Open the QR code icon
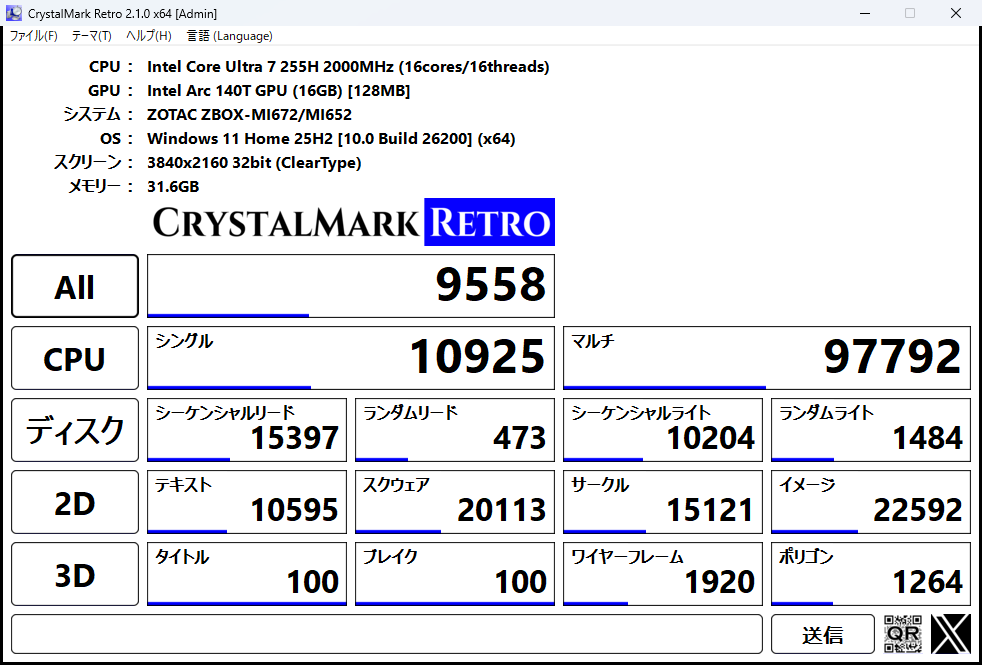This screenshot has width=982, height=665. pyautogui.click(x=904, y=634)
